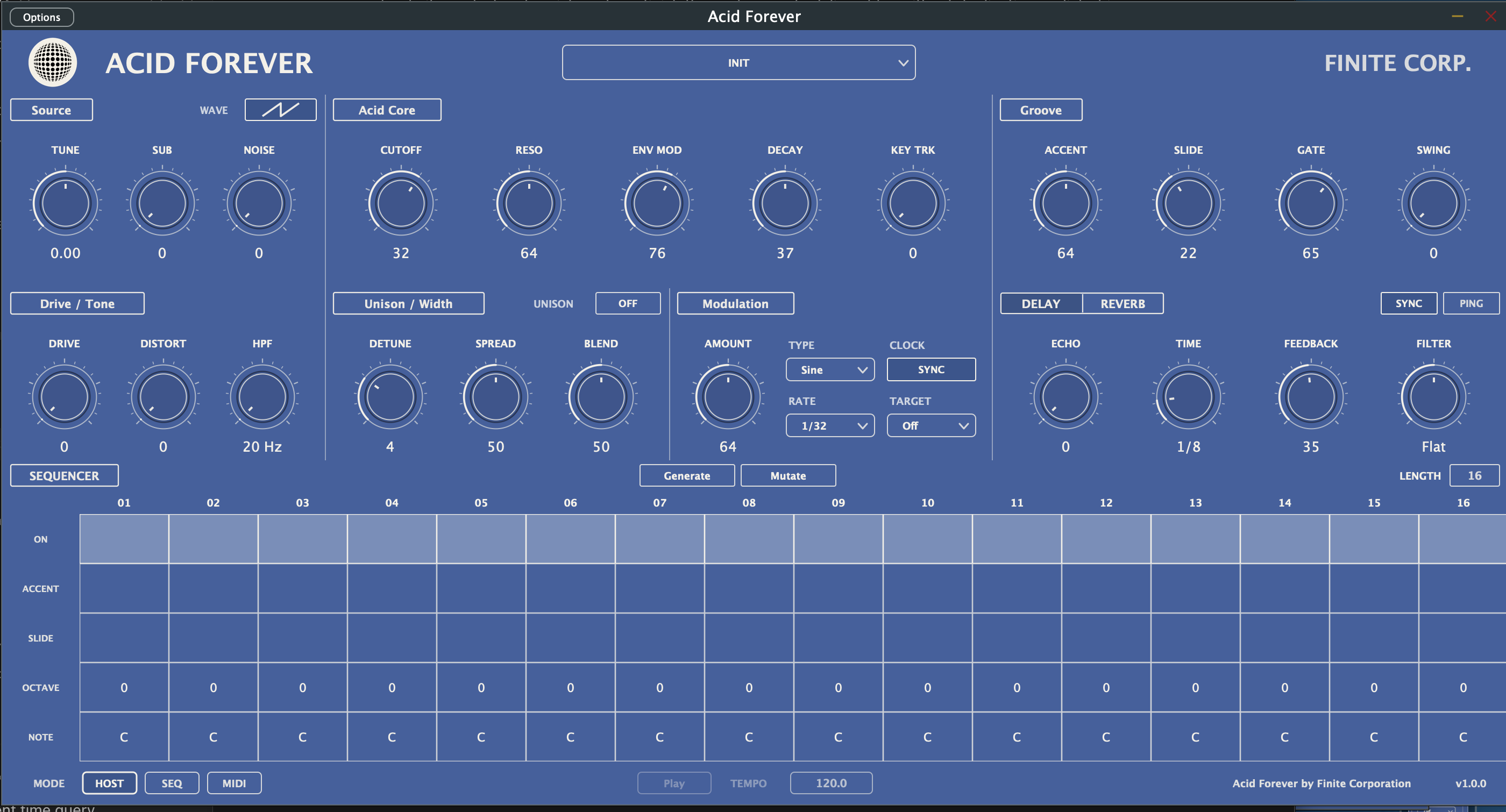Toggle the delay PING button
The width and height of the screenshot is (1506, 812).
point(1471,303)
